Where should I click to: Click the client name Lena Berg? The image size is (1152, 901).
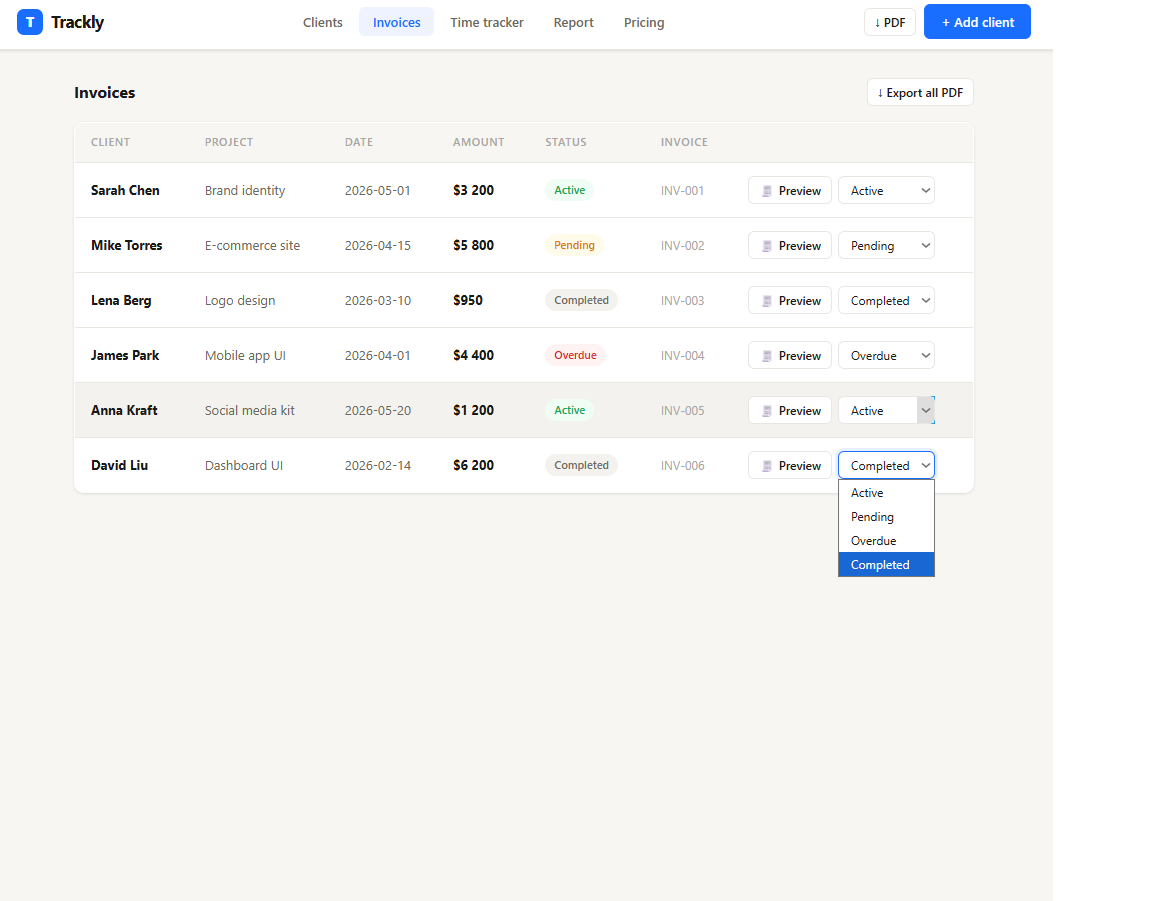(x=121, y=301)
